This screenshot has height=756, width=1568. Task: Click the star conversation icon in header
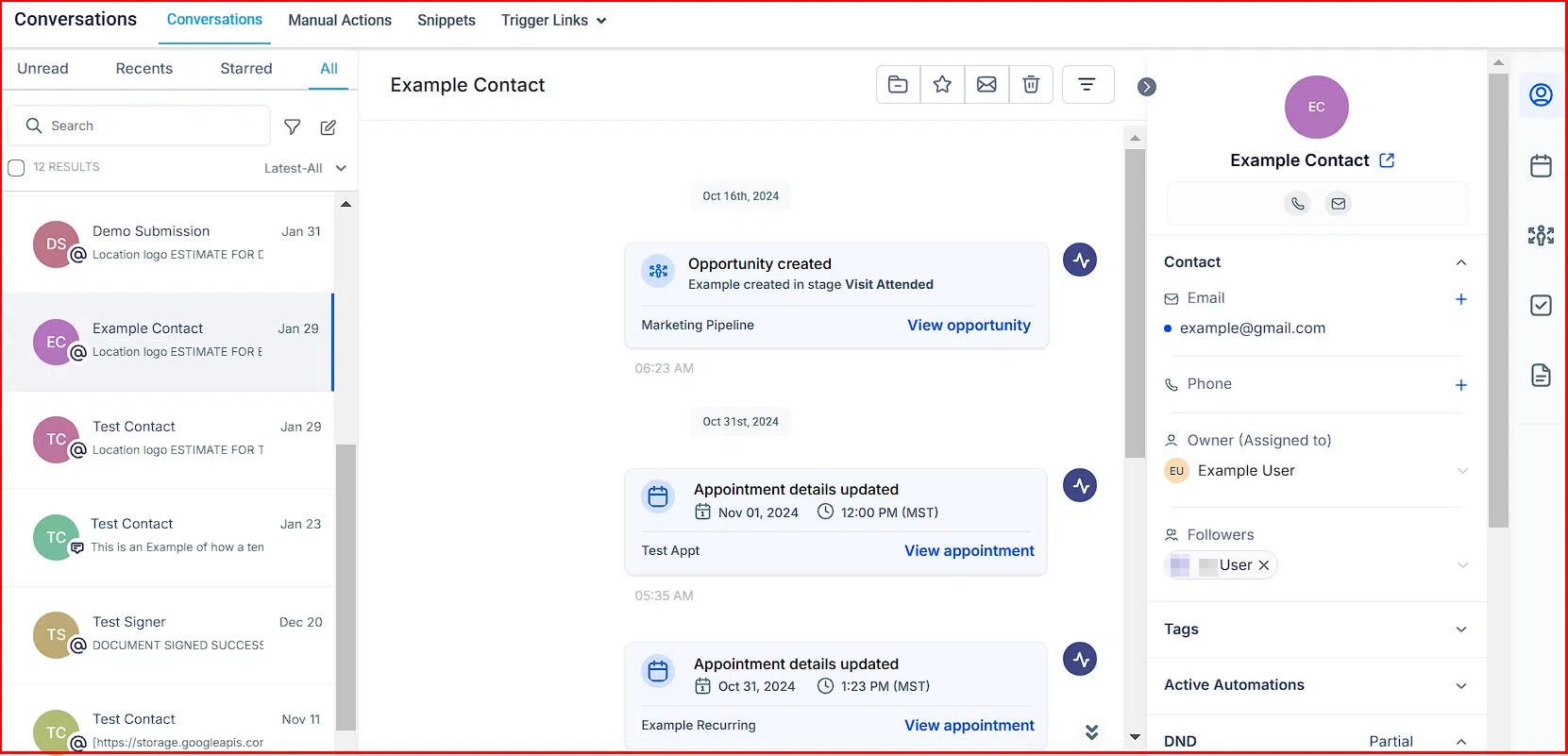click(942, 85)
